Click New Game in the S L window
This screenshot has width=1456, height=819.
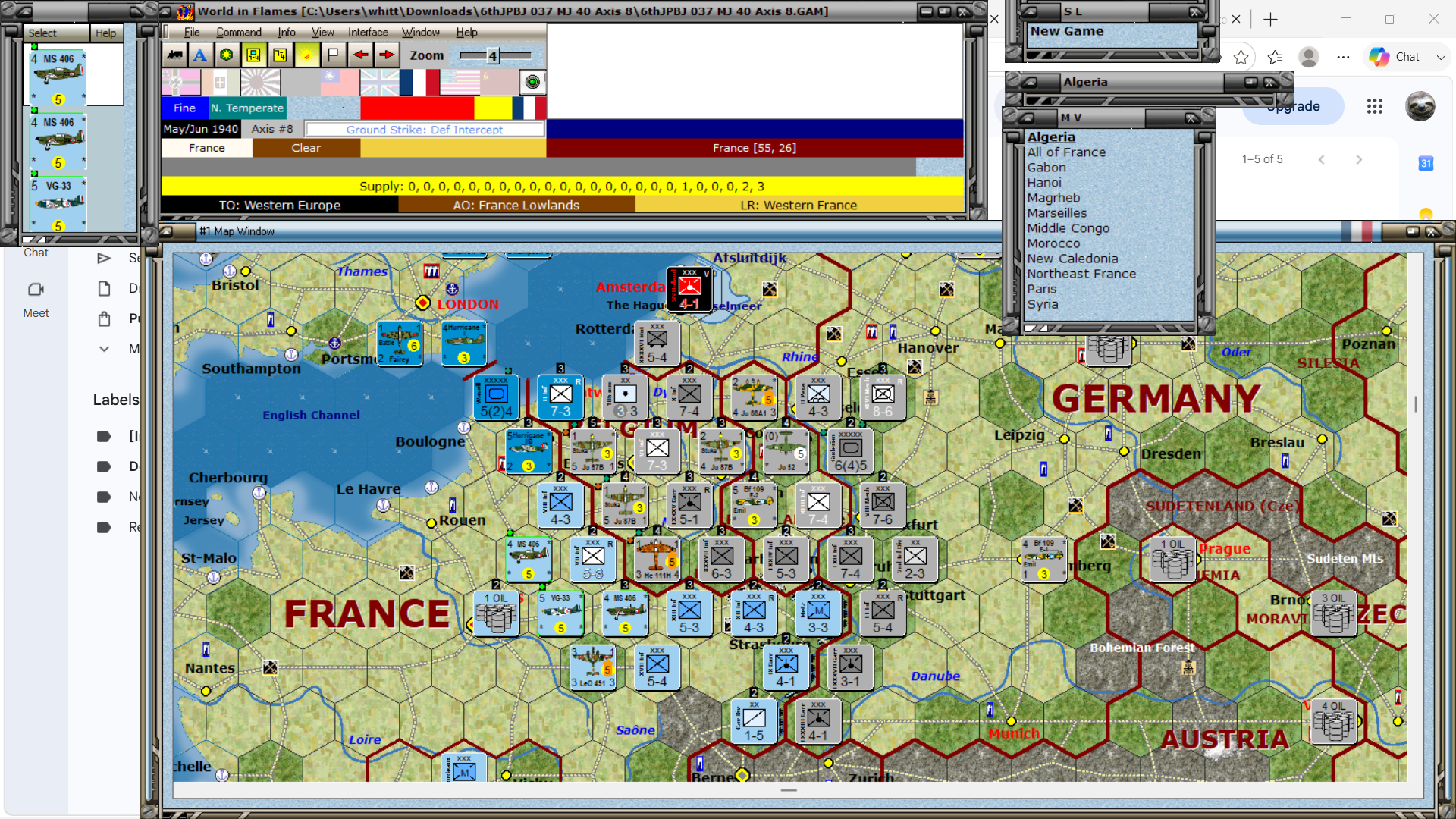[1067, 31]
